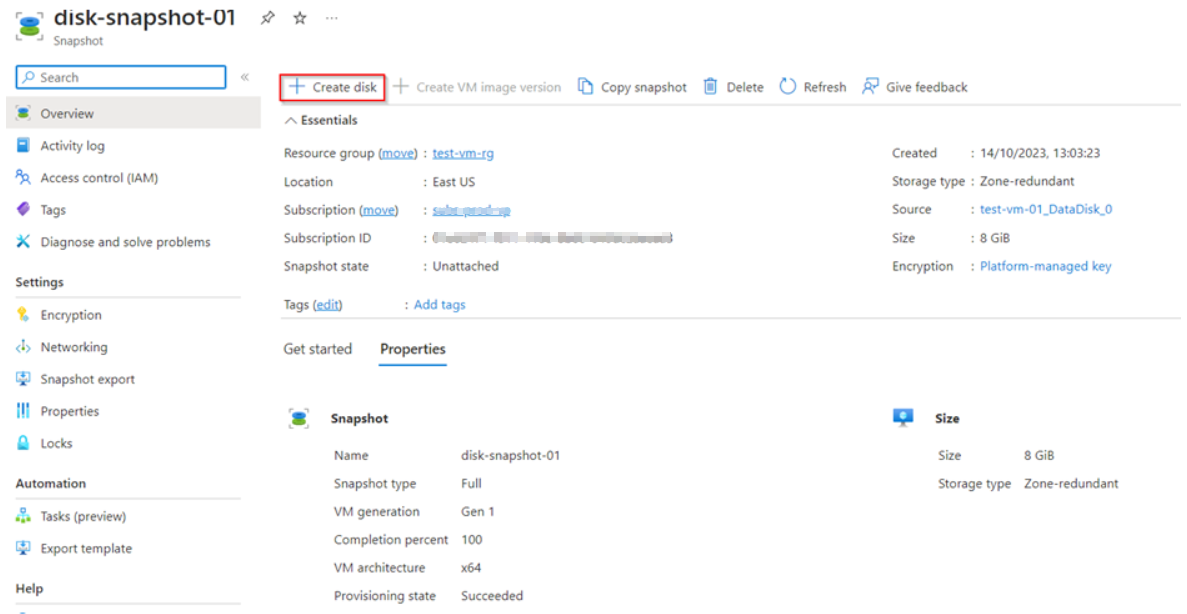1187x614 pixels.
Task: Open Snapshot export settings
Action: (88, 379)
